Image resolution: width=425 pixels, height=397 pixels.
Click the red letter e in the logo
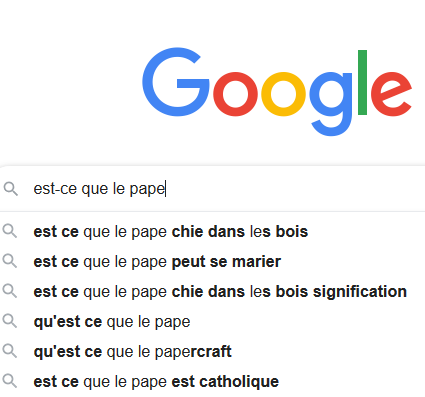point(391,94)
